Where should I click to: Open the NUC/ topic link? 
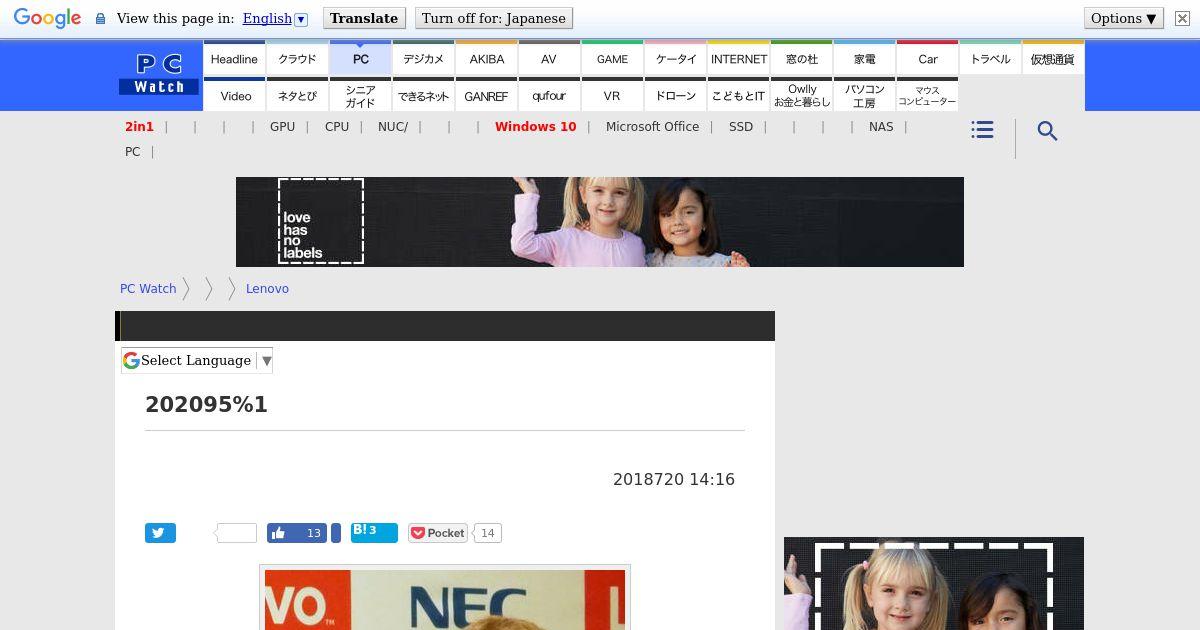click(393, 126)
